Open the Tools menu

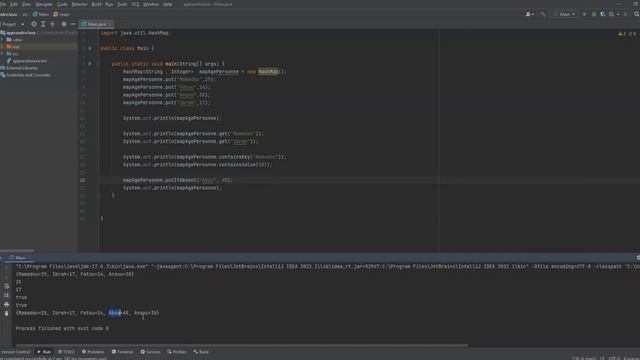pos(122,4)
